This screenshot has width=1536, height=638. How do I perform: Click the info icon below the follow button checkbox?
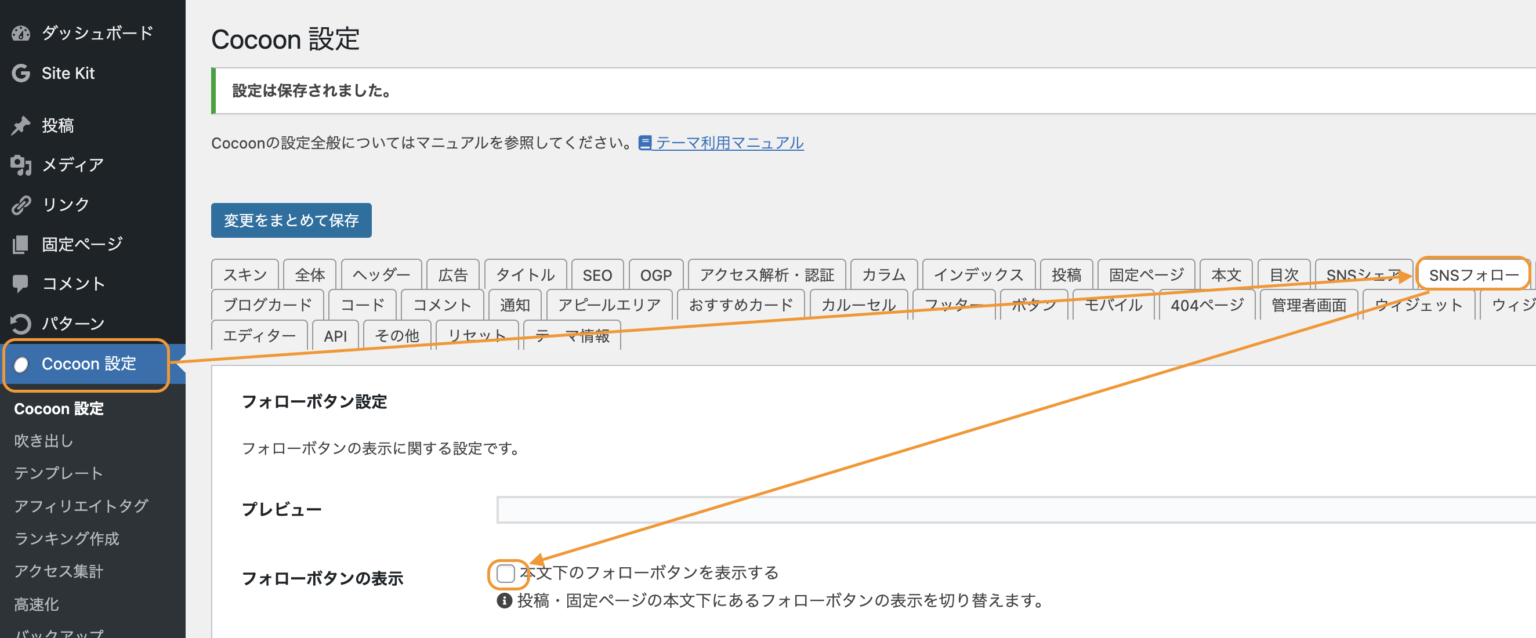coord(503,601)
